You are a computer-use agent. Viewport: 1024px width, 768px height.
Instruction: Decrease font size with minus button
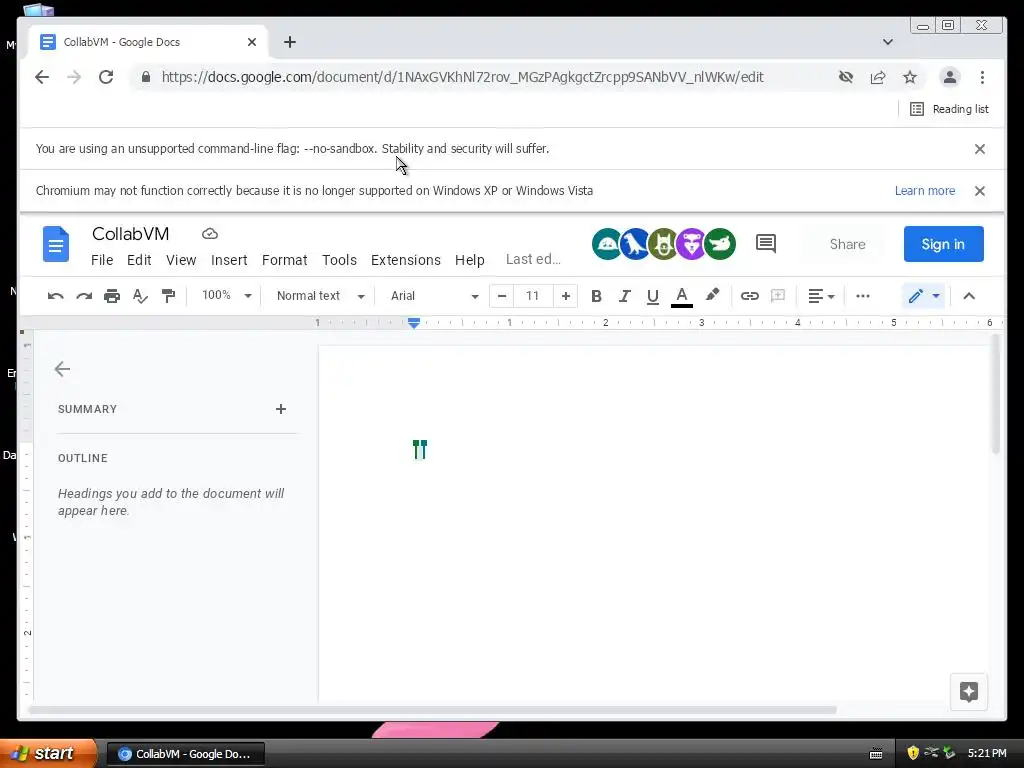click(502, 296)
